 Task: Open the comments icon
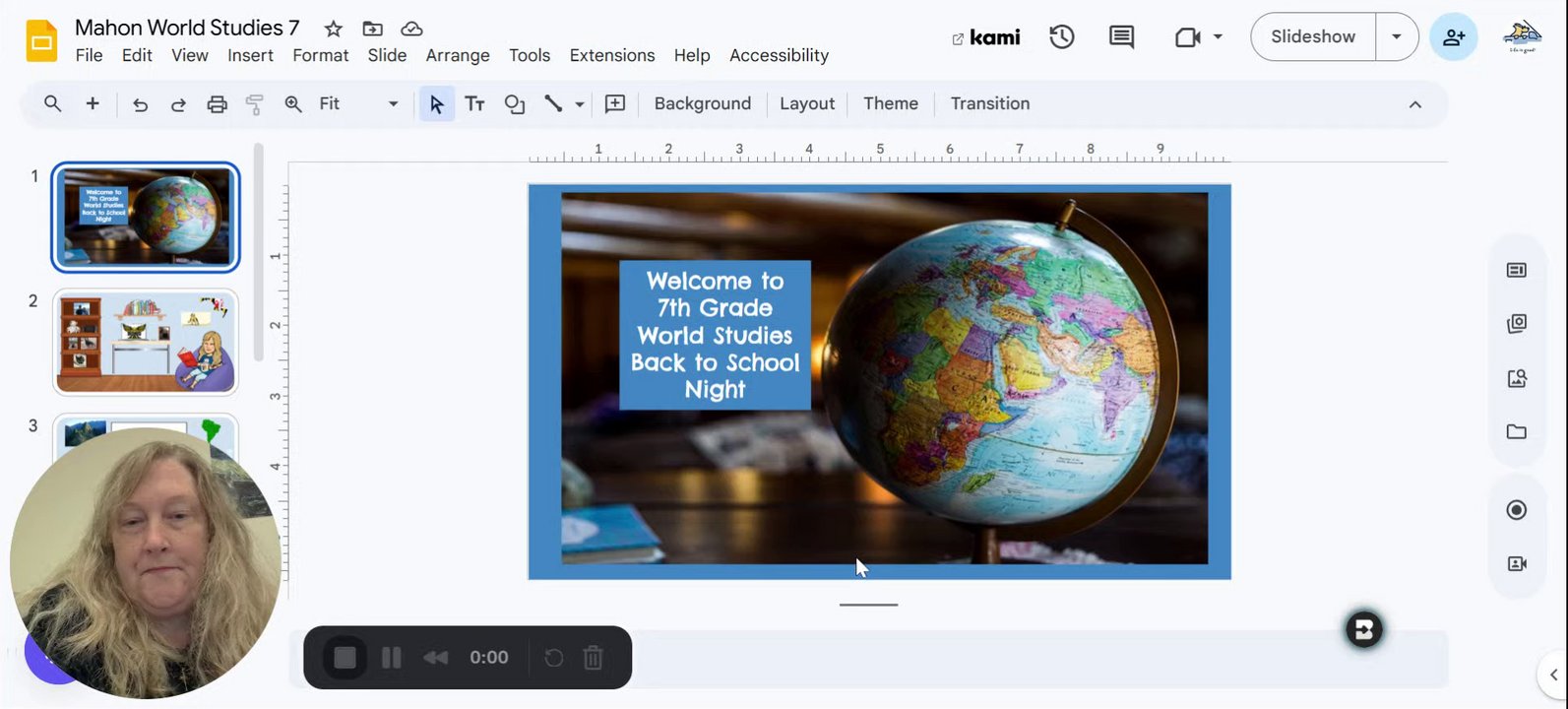[x=1121, y=37]
